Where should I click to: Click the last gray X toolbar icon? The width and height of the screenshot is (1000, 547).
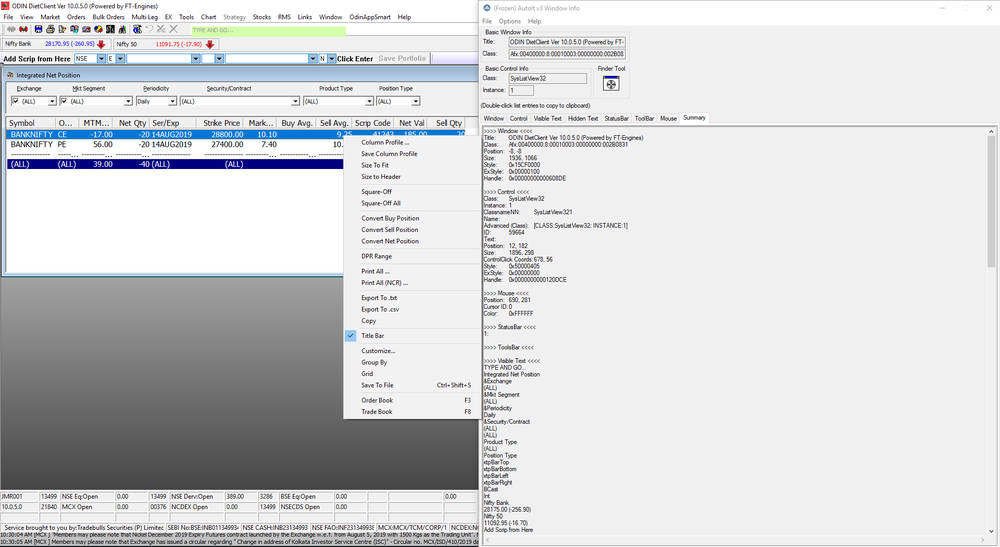(x=173, y=29)
